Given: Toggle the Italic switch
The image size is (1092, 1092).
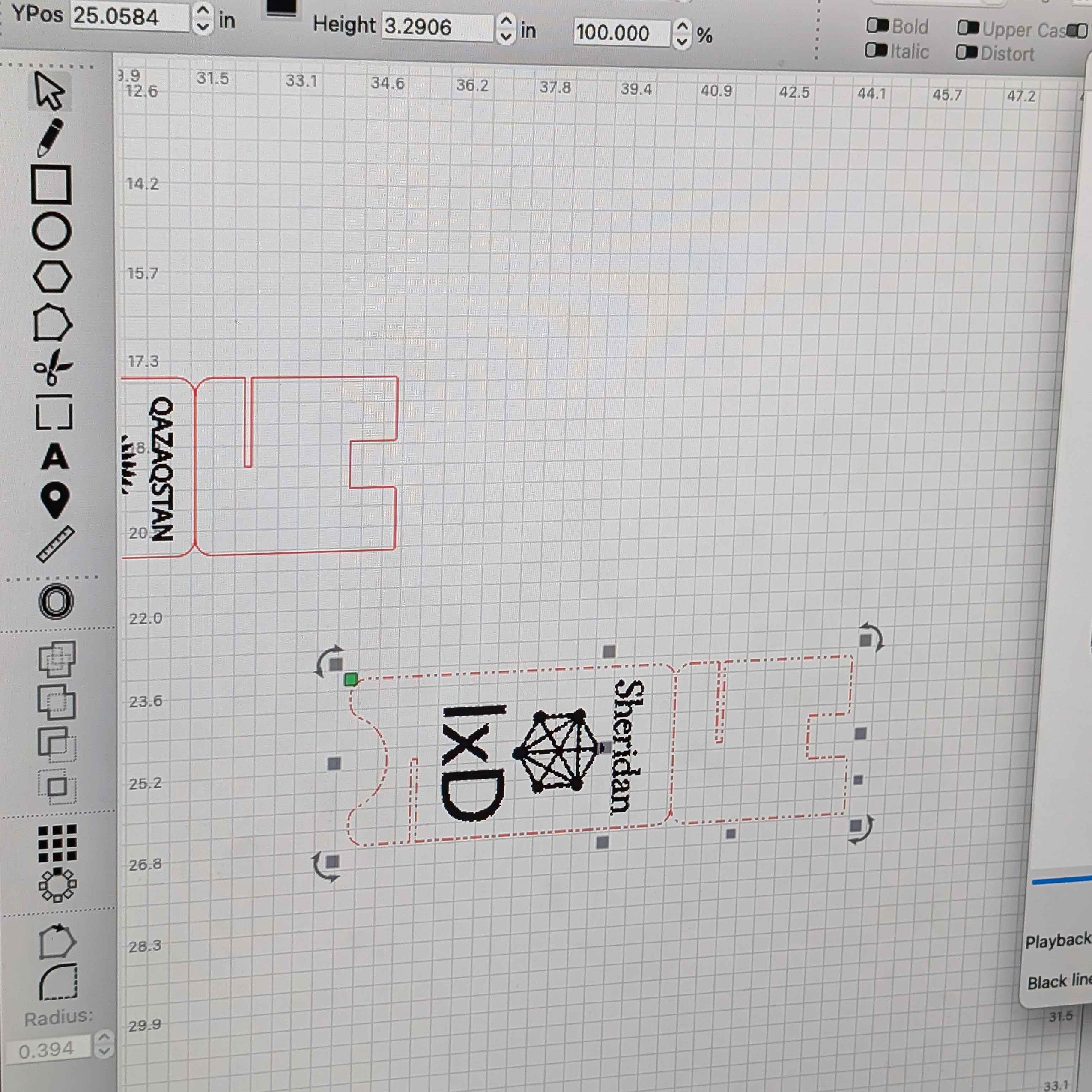Looking at the screenshot, I should pos(876,51).
